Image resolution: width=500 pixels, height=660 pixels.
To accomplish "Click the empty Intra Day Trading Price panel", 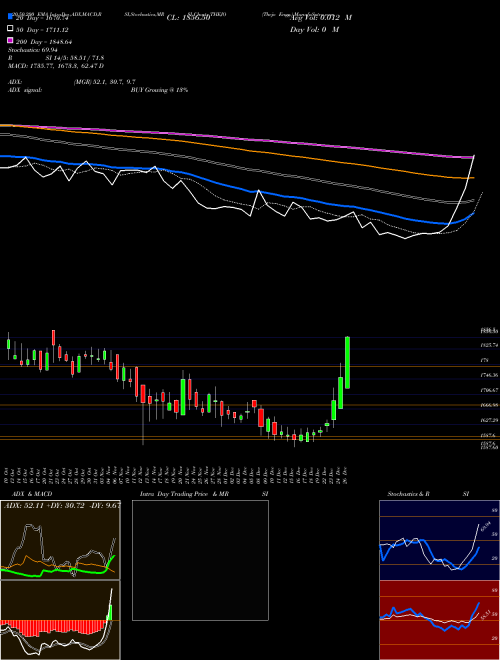I will point(200,560).
